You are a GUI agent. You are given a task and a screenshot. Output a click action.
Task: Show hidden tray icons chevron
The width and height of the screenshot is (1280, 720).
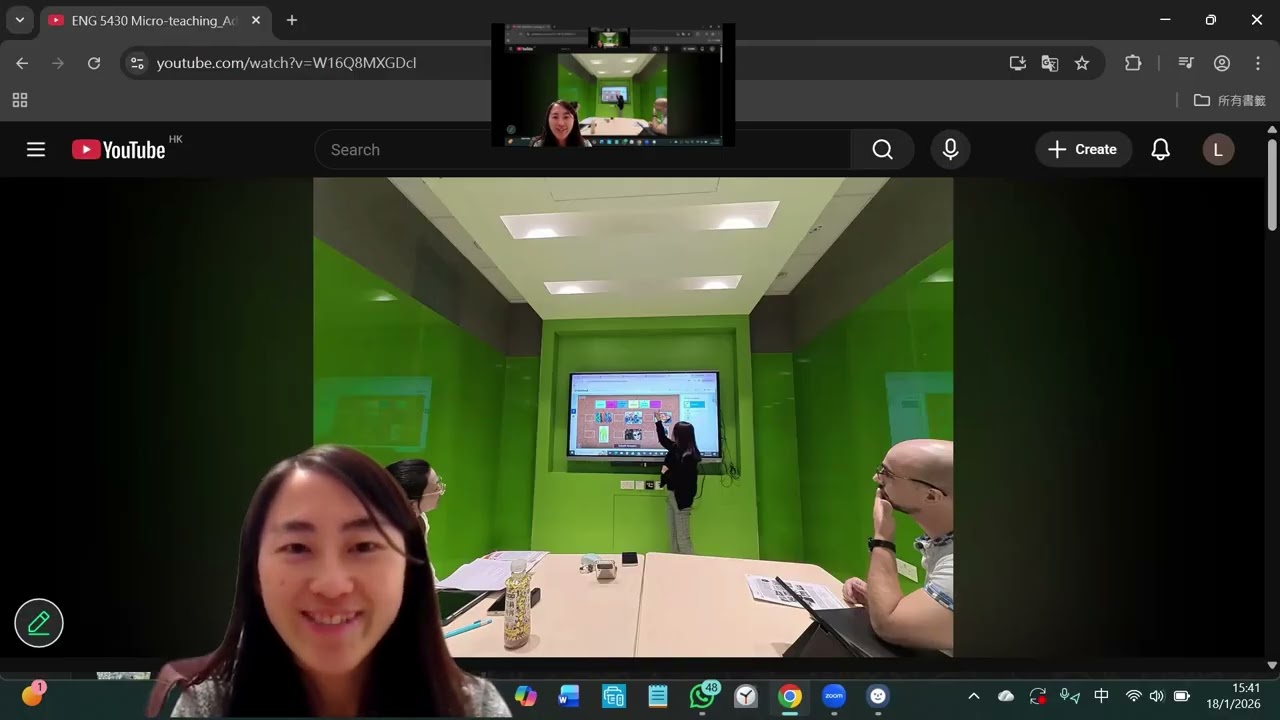point(974,696)
